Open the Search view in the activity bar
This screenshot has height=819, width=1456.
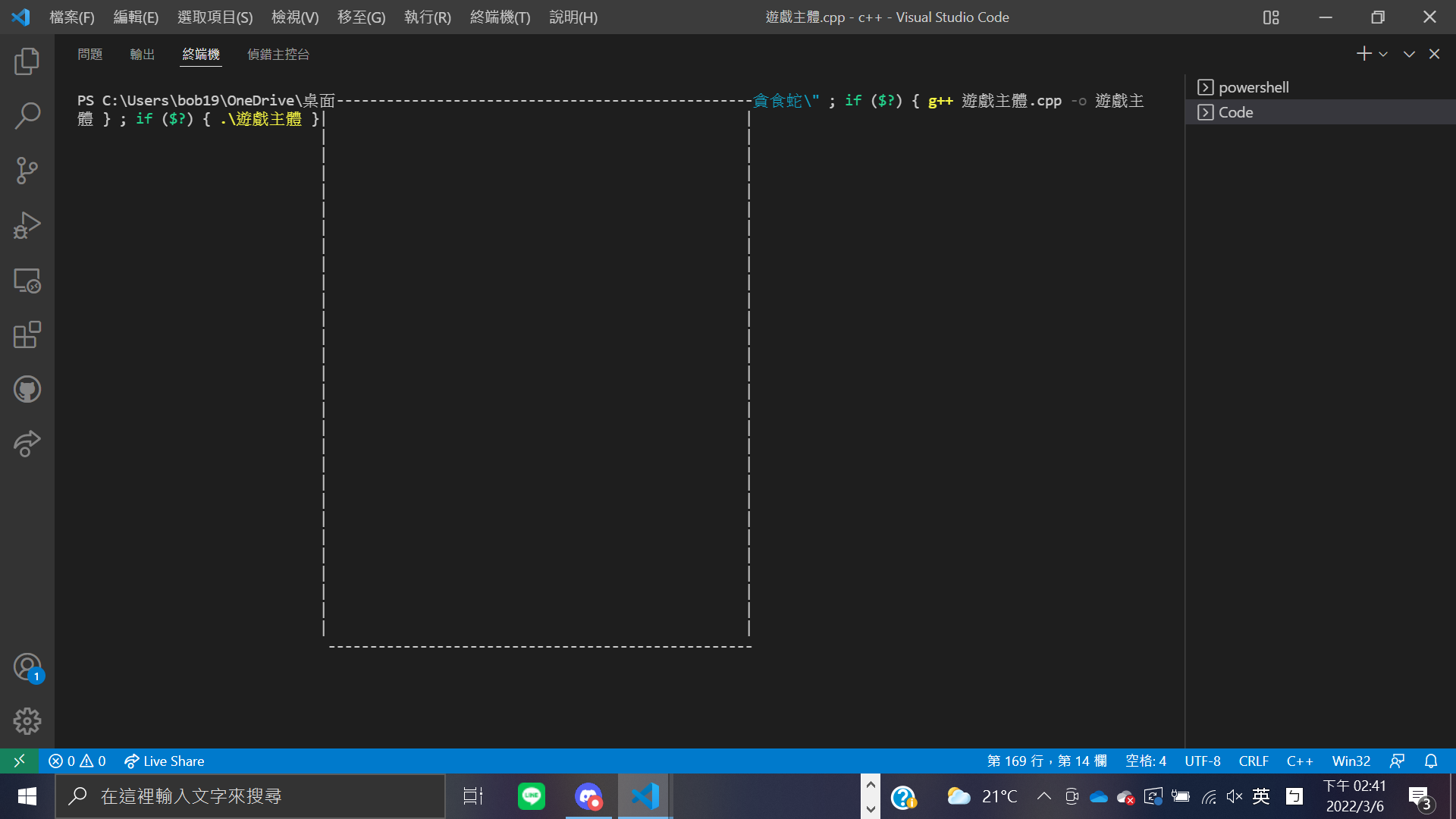tap(27, 116)
